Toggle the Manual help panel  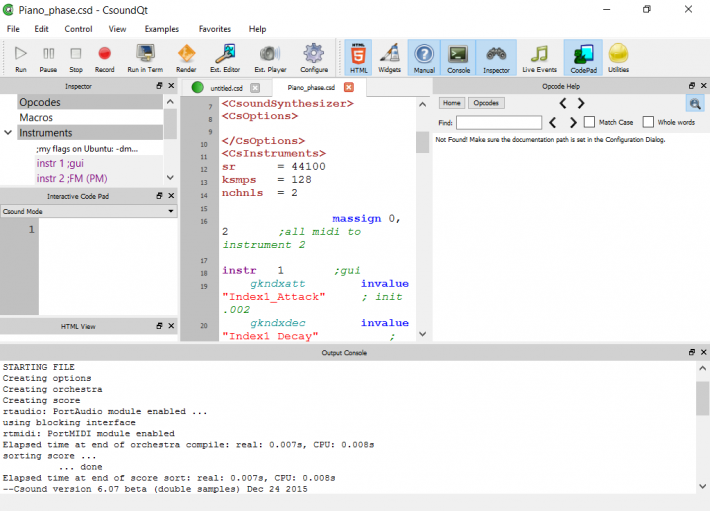point(424,58)
